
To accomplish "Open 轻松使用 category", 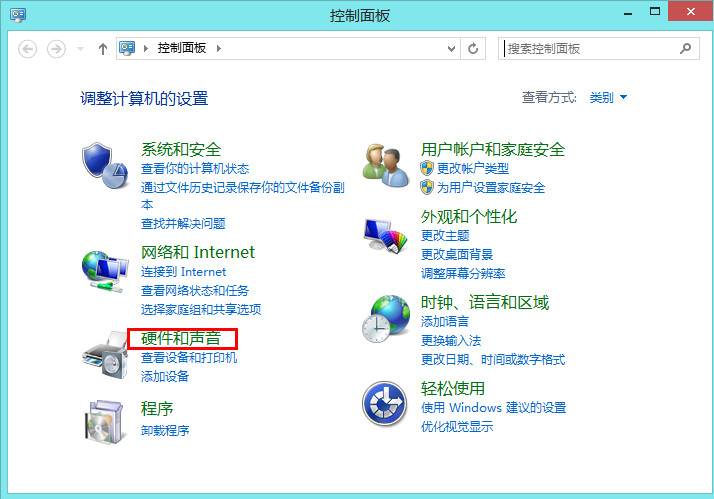I will [453, 388].
